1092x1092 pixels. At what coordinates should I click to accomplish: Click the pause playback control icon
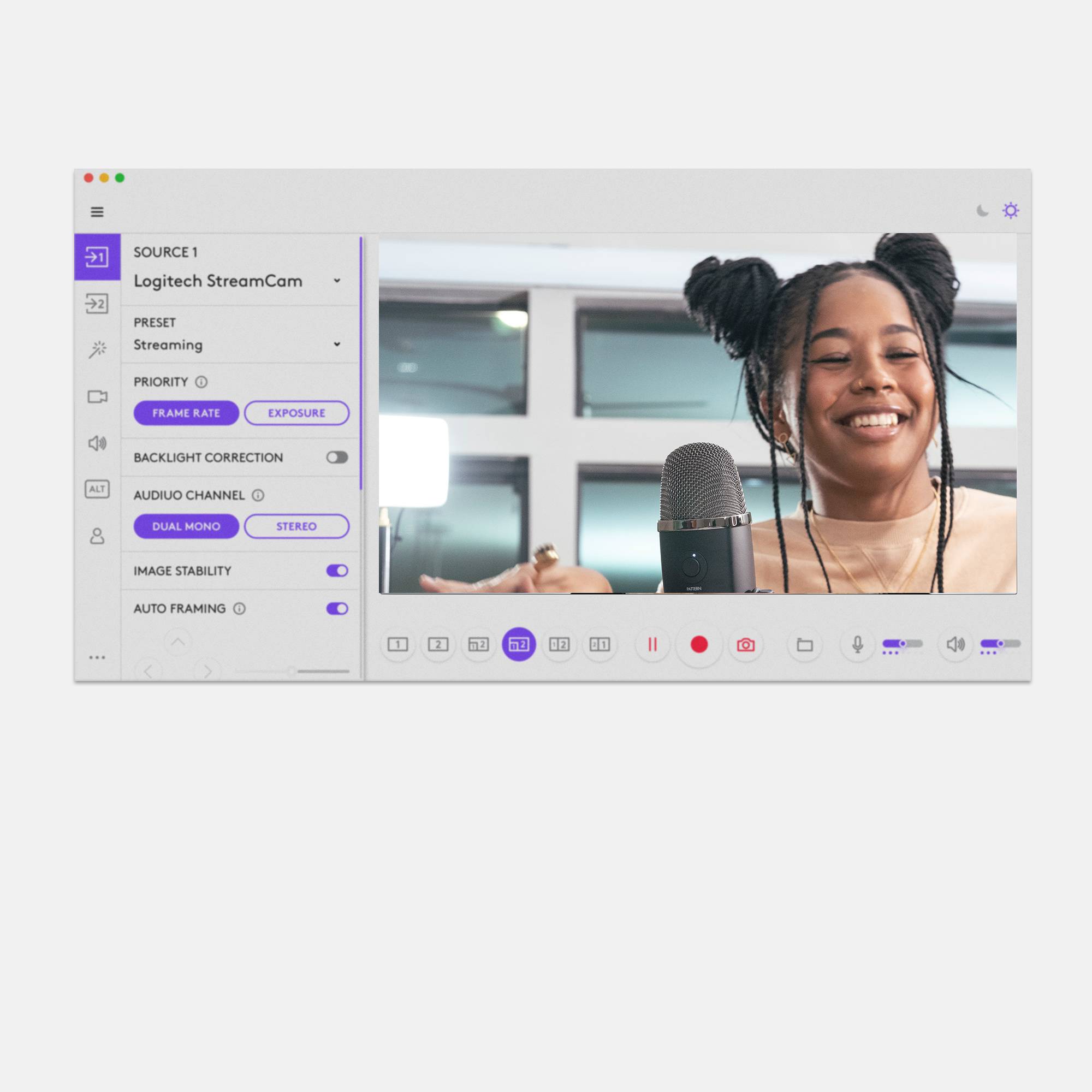tap(651, 643)
